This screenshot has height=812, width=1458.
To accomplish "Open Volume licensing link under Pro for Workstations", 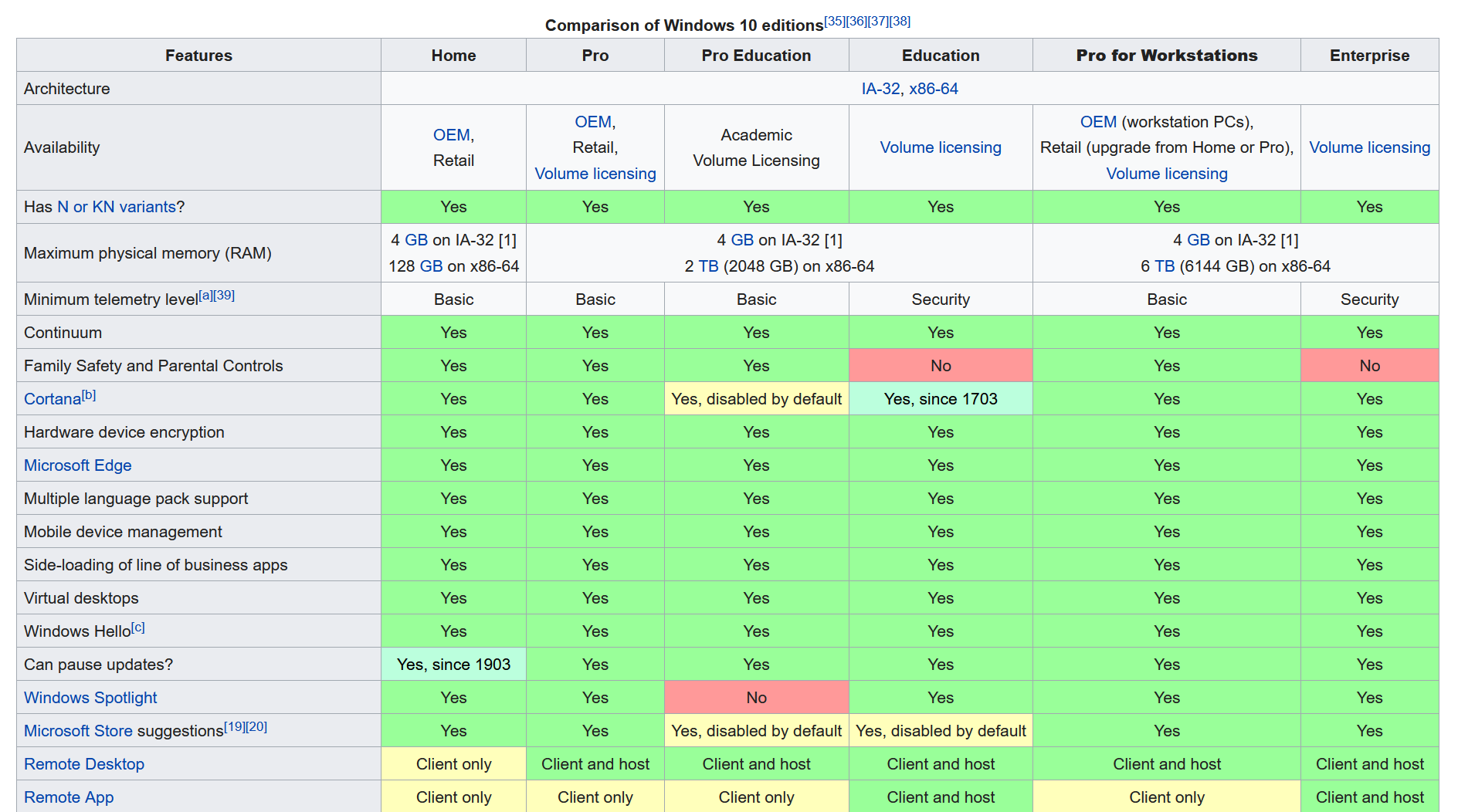I will [x=1167, y=174].
